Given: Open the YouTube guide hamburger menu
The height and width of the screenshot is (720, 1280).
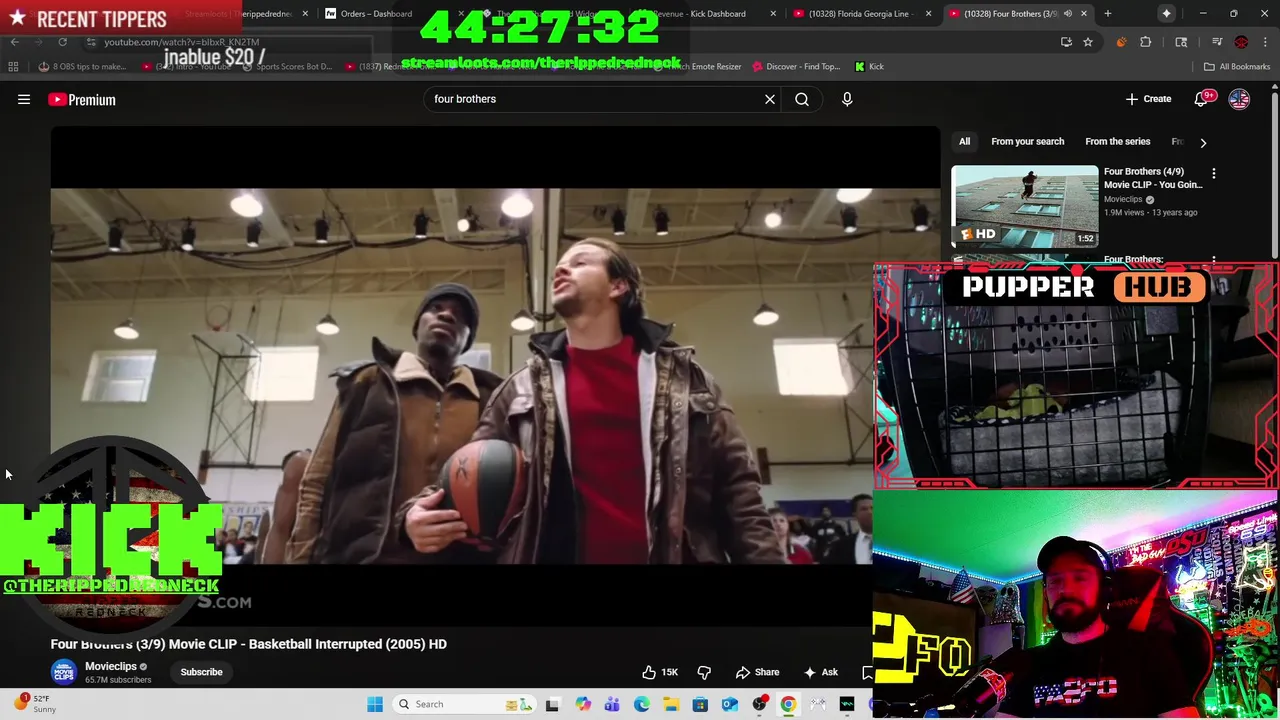Looking at the screenshot, I should click(24, 99).
